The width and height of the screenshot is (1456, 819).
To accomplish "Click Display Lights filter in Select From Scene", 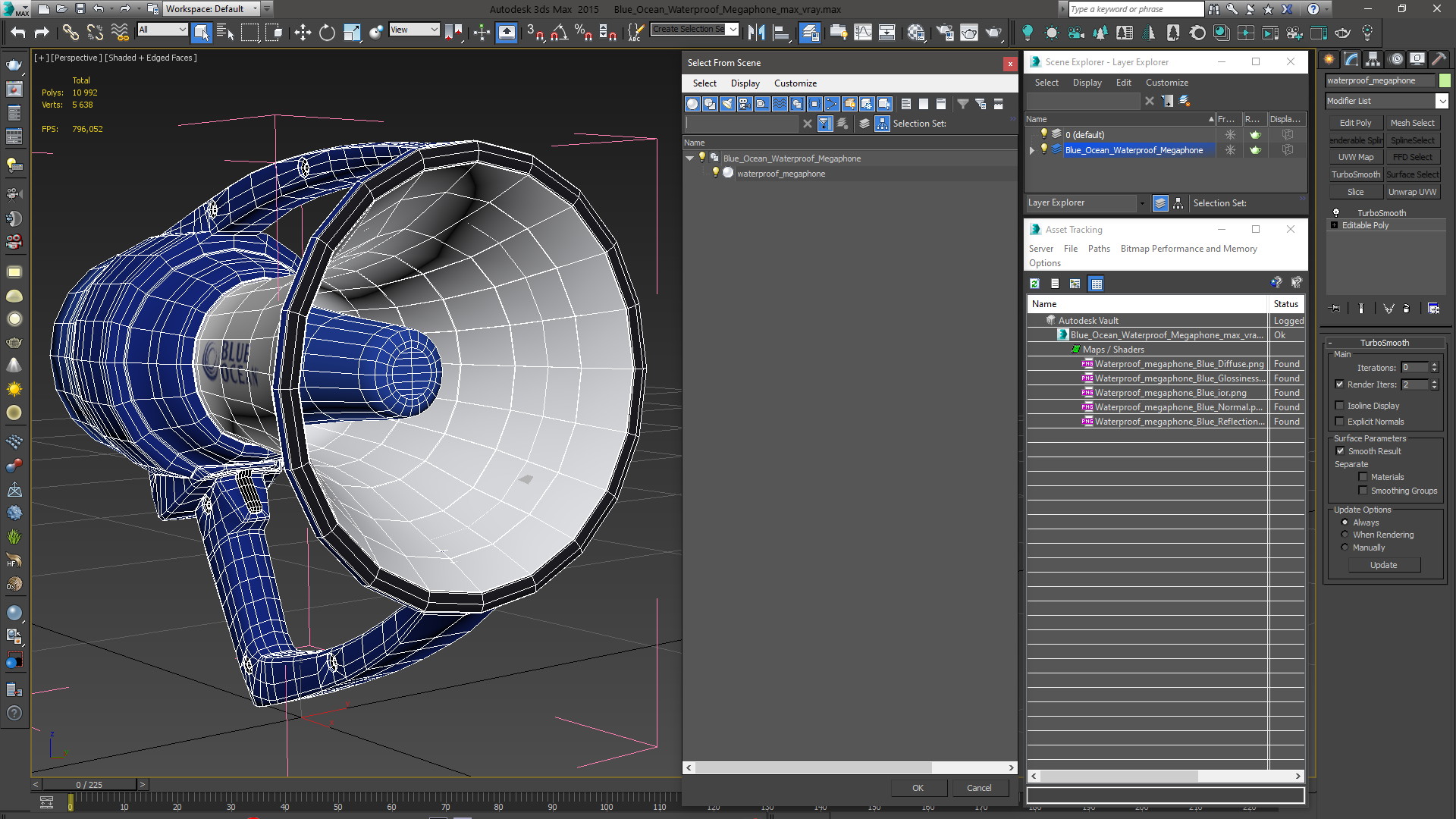I will [727, 104].
